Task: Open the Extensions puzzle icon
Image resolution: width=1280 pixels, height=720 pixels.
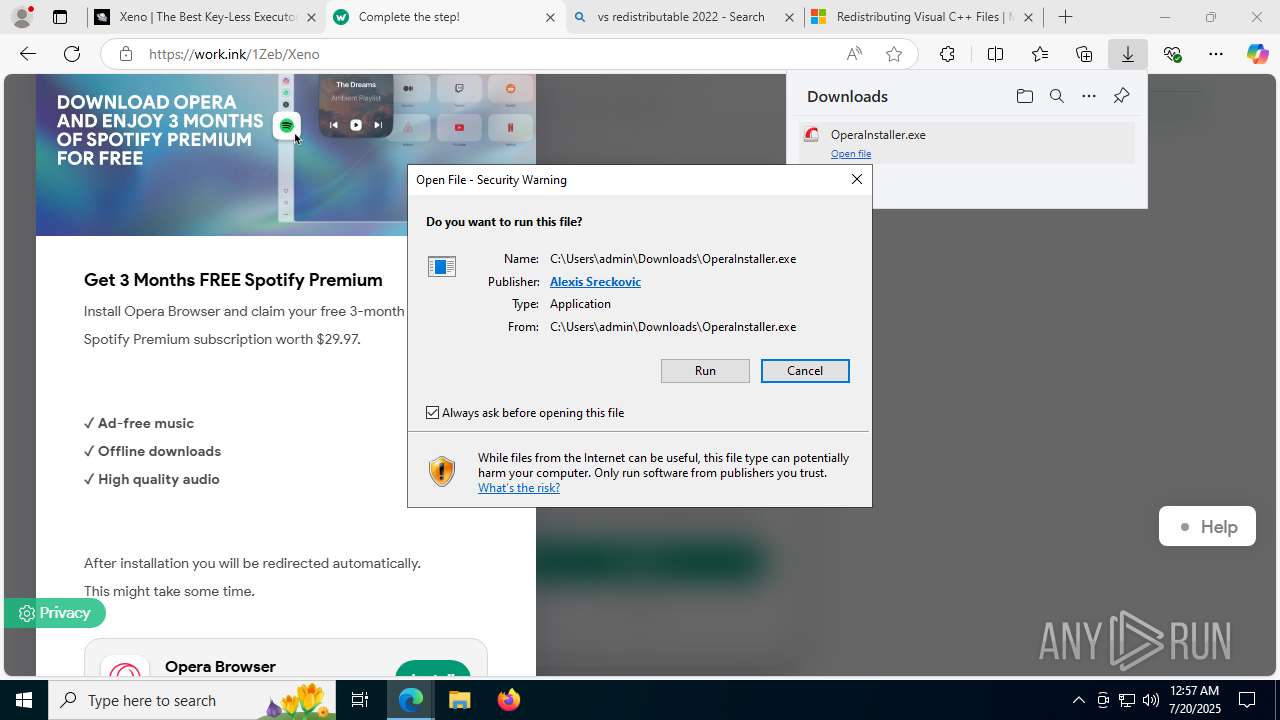Action: [x=947, y=54]
